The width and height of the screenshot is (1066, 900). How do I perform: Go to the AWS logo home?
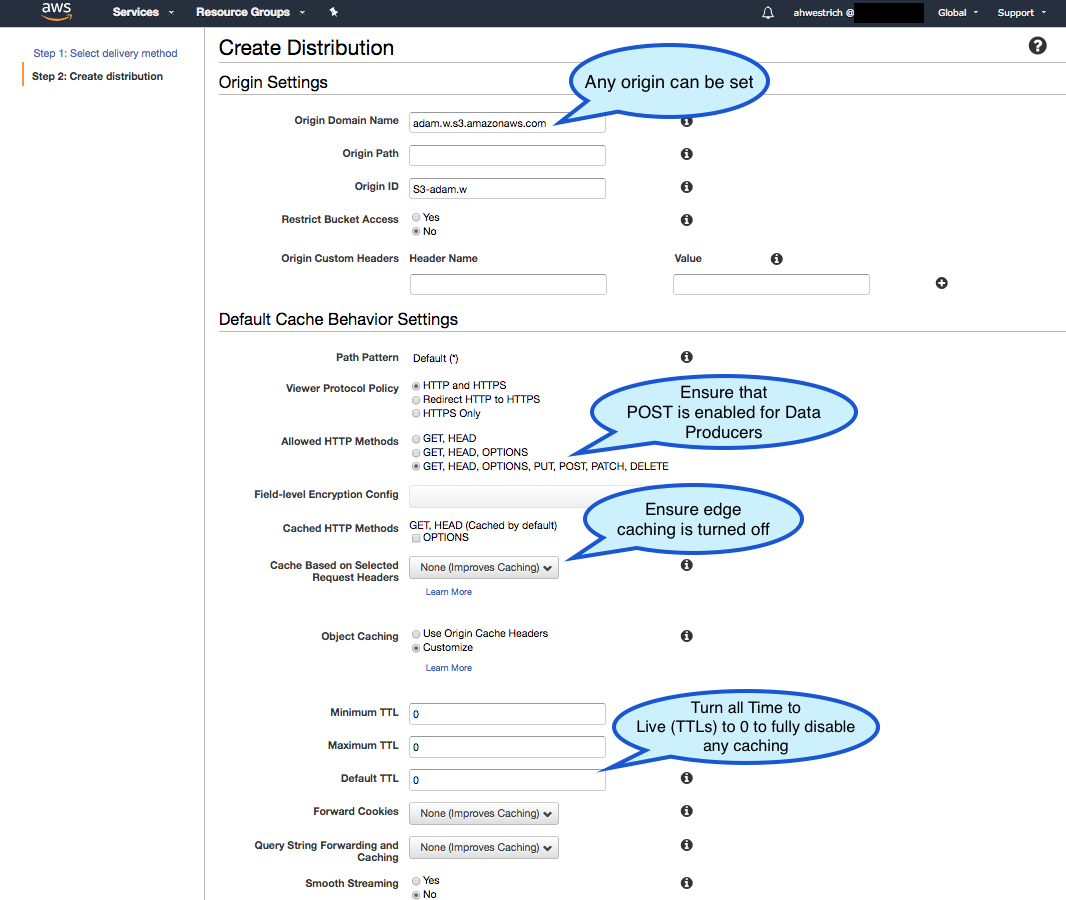tap(56, 12)
